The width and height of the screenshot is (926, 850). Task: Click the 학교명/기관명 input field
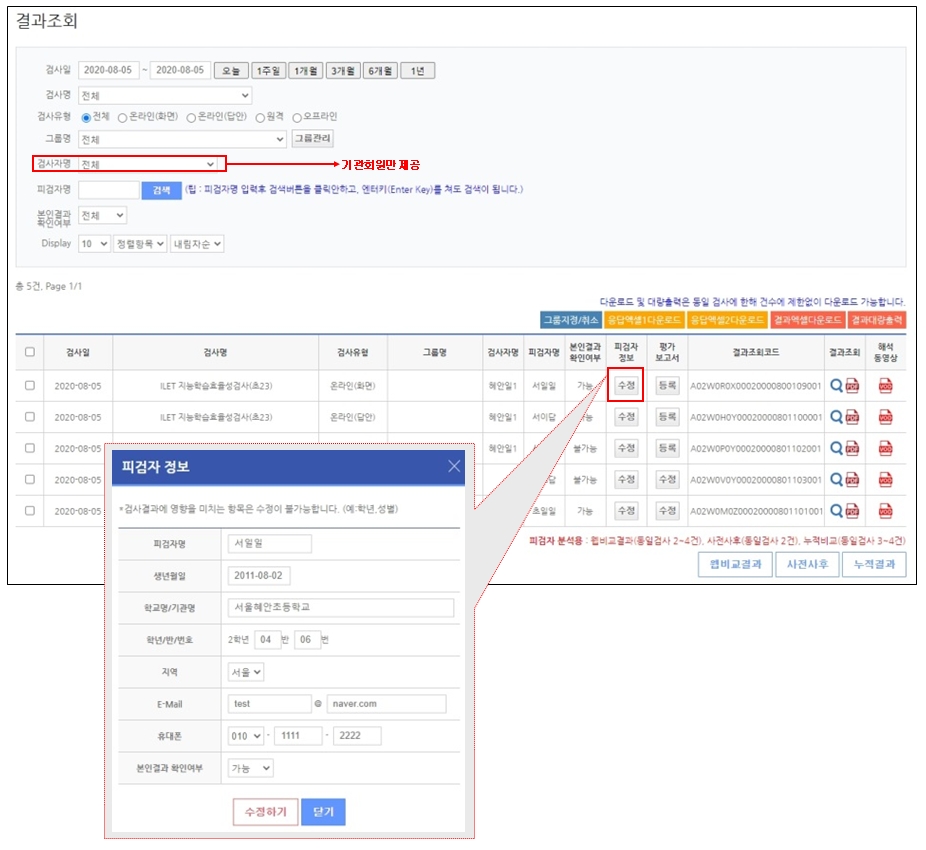[x=342, y=608]
